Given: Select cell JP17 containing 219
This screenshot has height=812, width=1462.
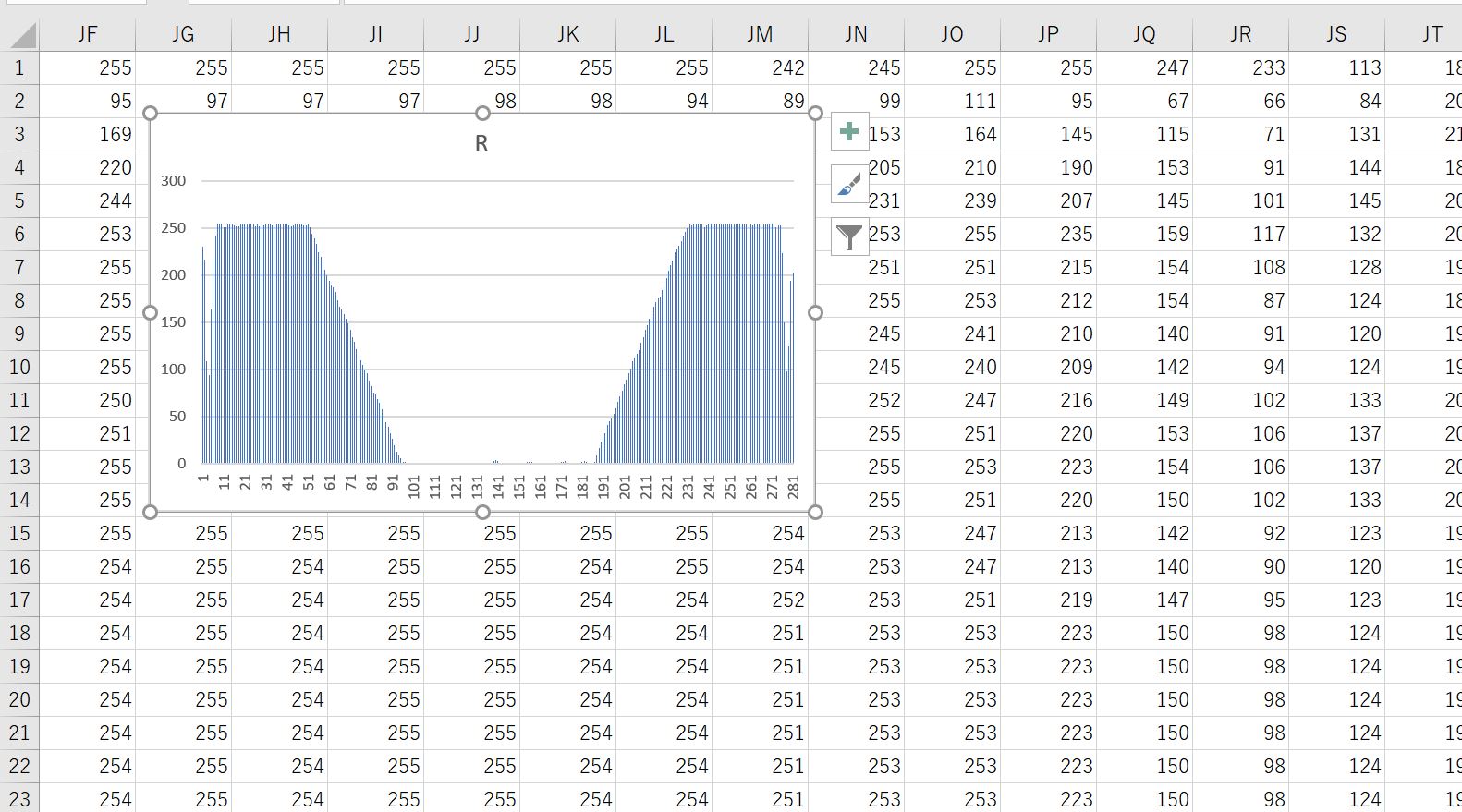Looking at the screenshot, I should click(1048, 600).
